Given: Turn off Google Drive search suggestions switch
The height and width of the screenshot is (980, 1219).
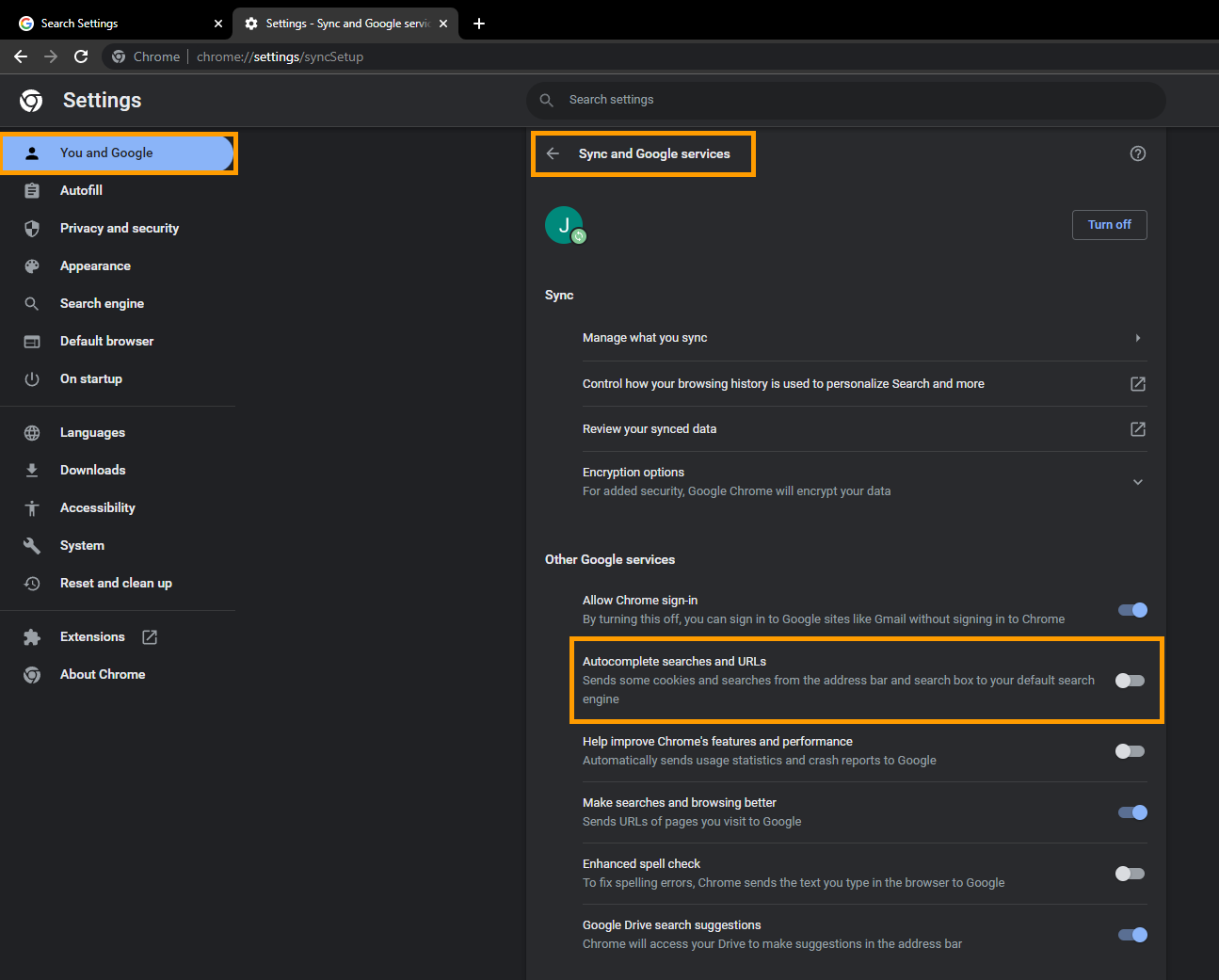Looking at the screenshot, I should [1132, 935].
